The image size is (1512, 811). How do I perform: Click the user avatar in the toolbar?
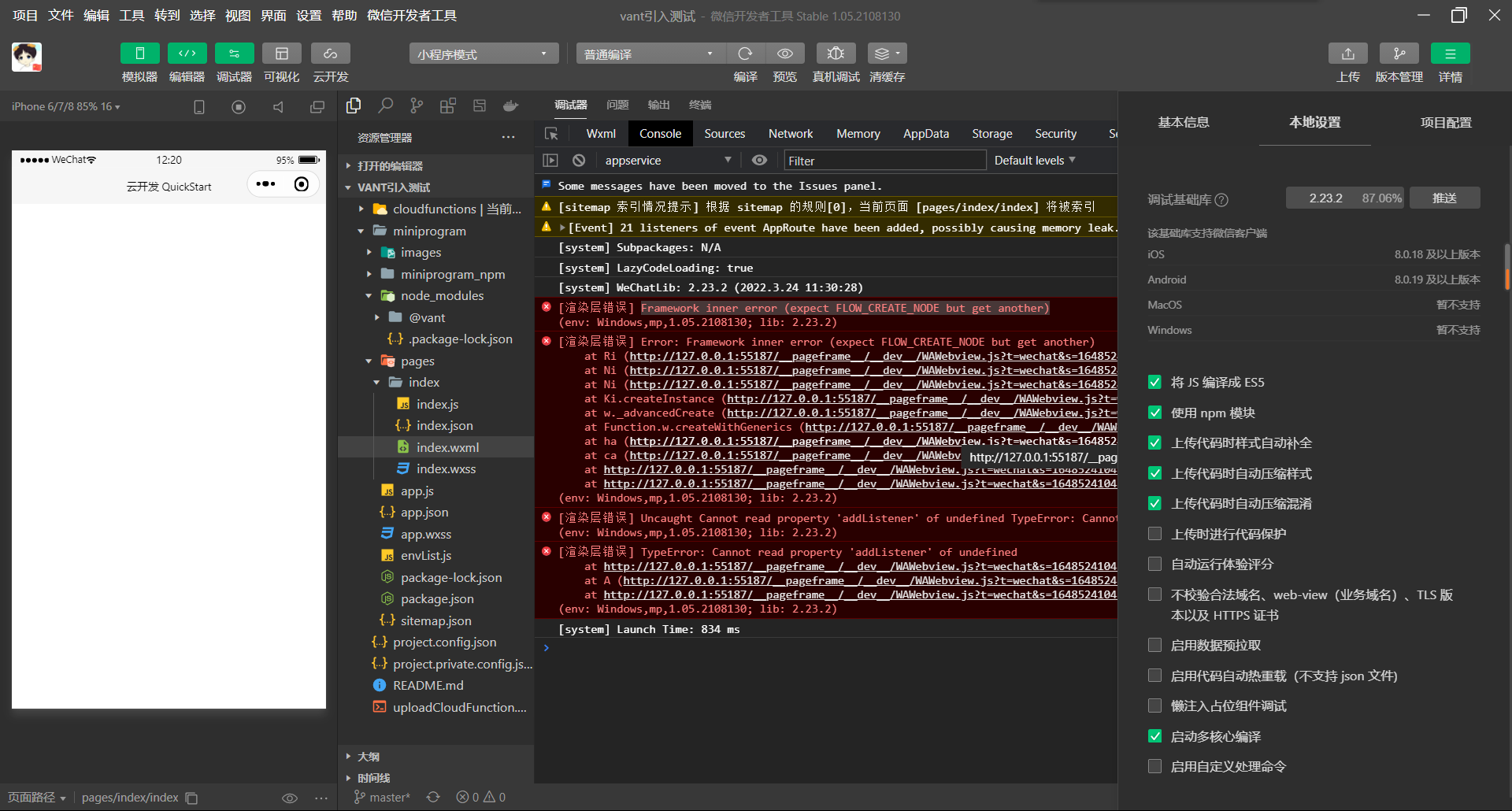[27, 57]
